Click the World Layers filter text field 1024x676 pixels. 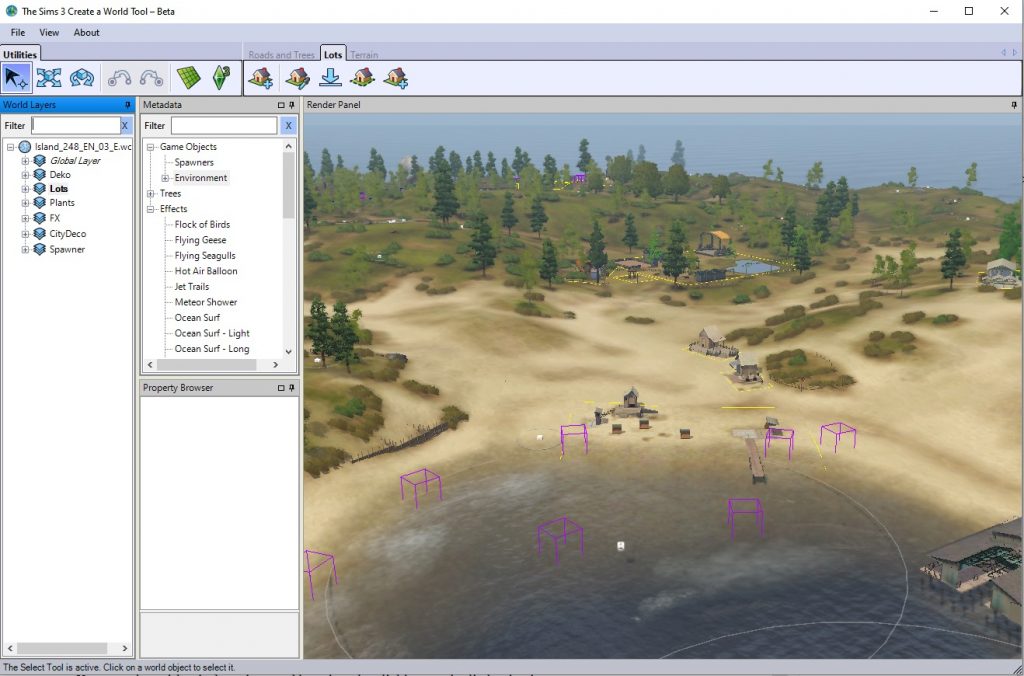tap(75, 126)
